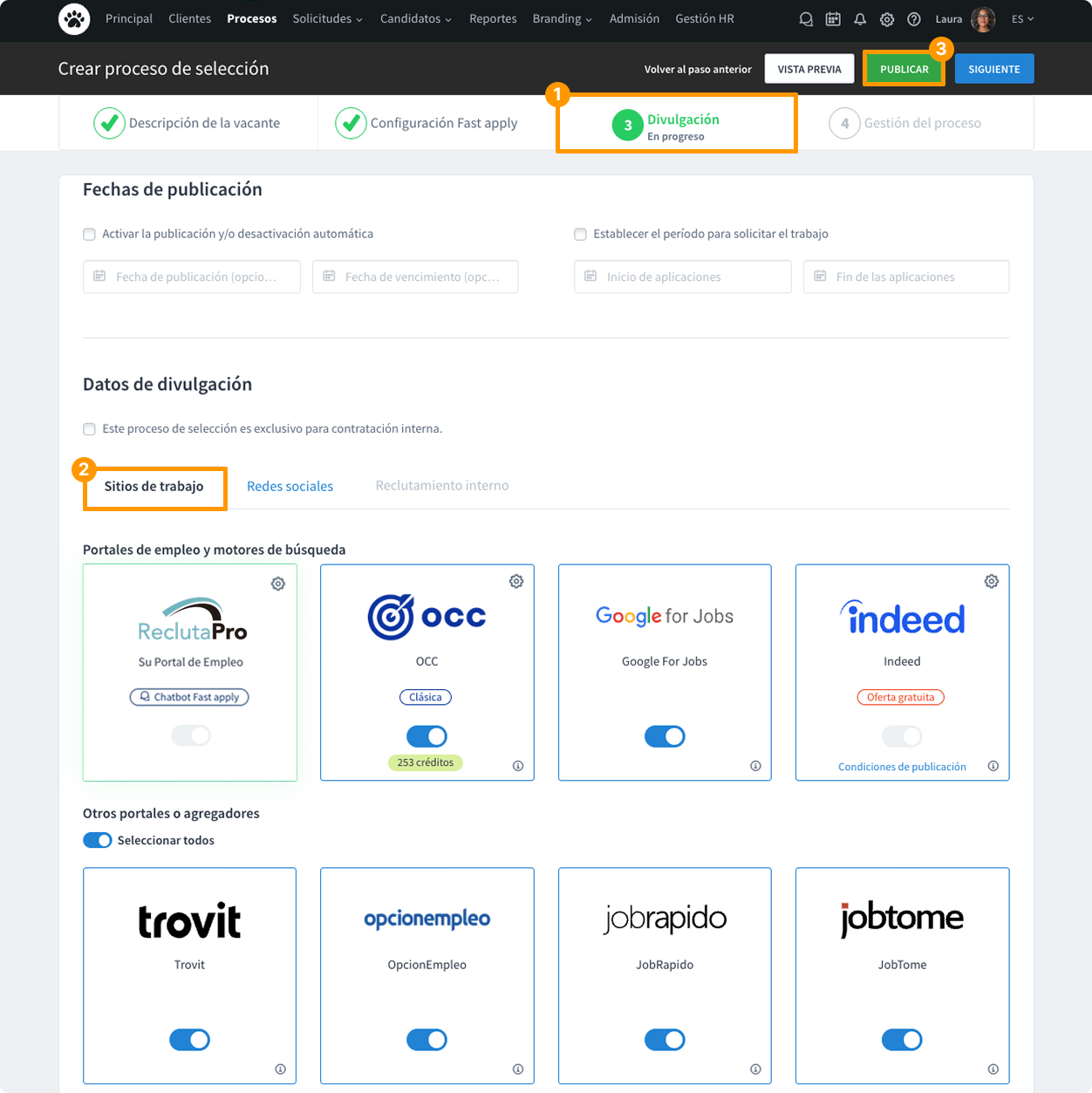The image size is (1092, 1093).
Task: Open the settings gear in top bar
Action: [887, 19]
